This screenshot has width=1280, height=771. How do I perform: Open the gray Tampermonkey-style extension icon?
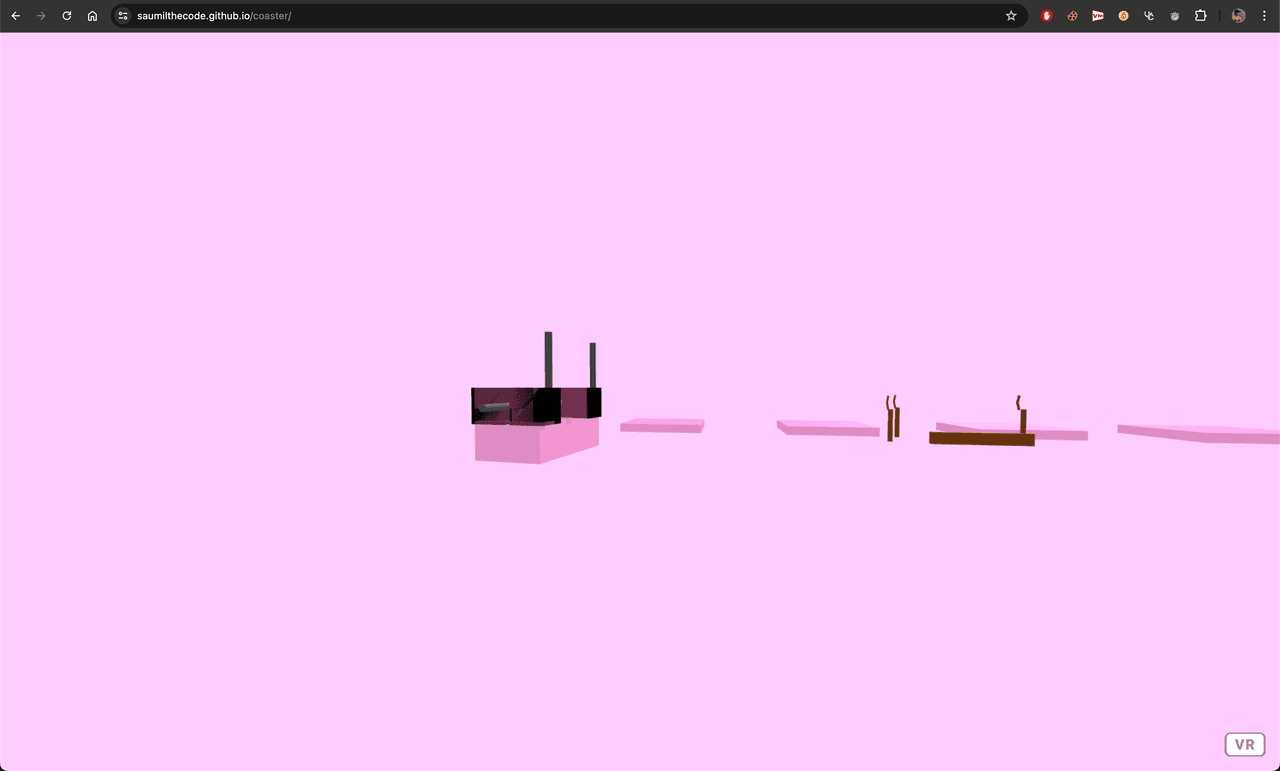coord(1175,16)
